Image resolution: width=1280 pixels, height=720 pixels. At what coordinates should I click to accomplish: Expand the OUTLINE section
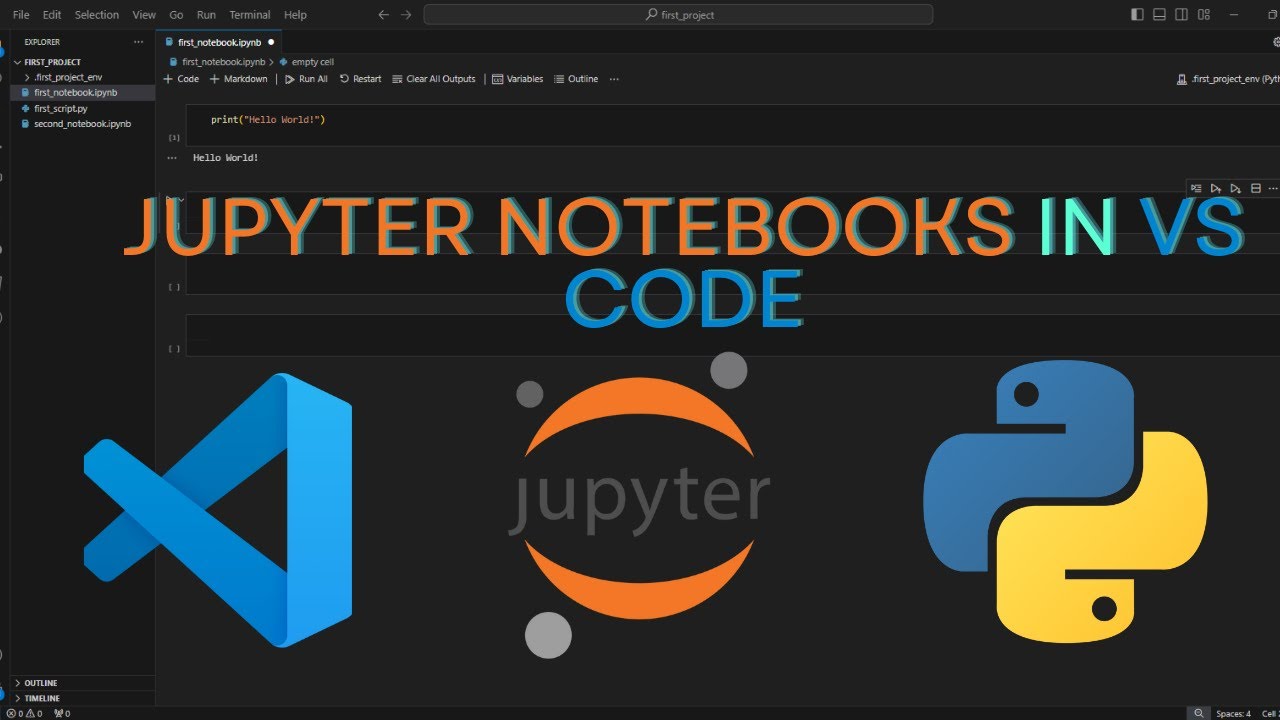83,683
